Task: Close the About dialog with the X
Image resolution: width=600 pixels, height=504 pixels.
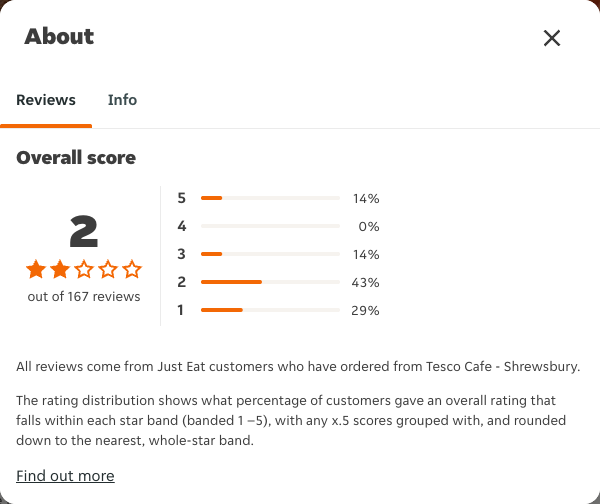Action: pos(552,38)
